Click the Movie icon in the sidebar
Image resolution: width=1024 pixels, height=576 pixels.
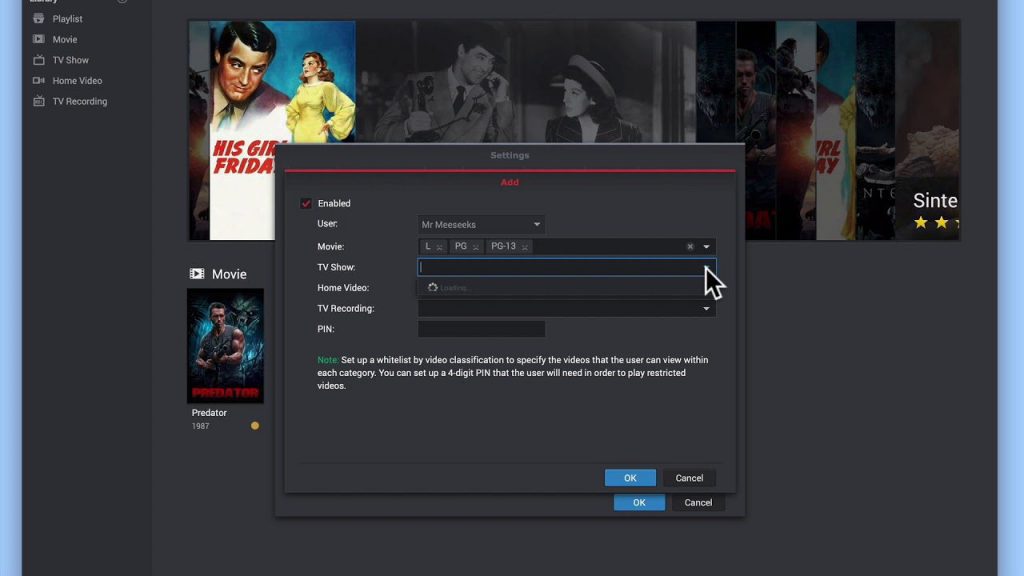click(39, 39)
